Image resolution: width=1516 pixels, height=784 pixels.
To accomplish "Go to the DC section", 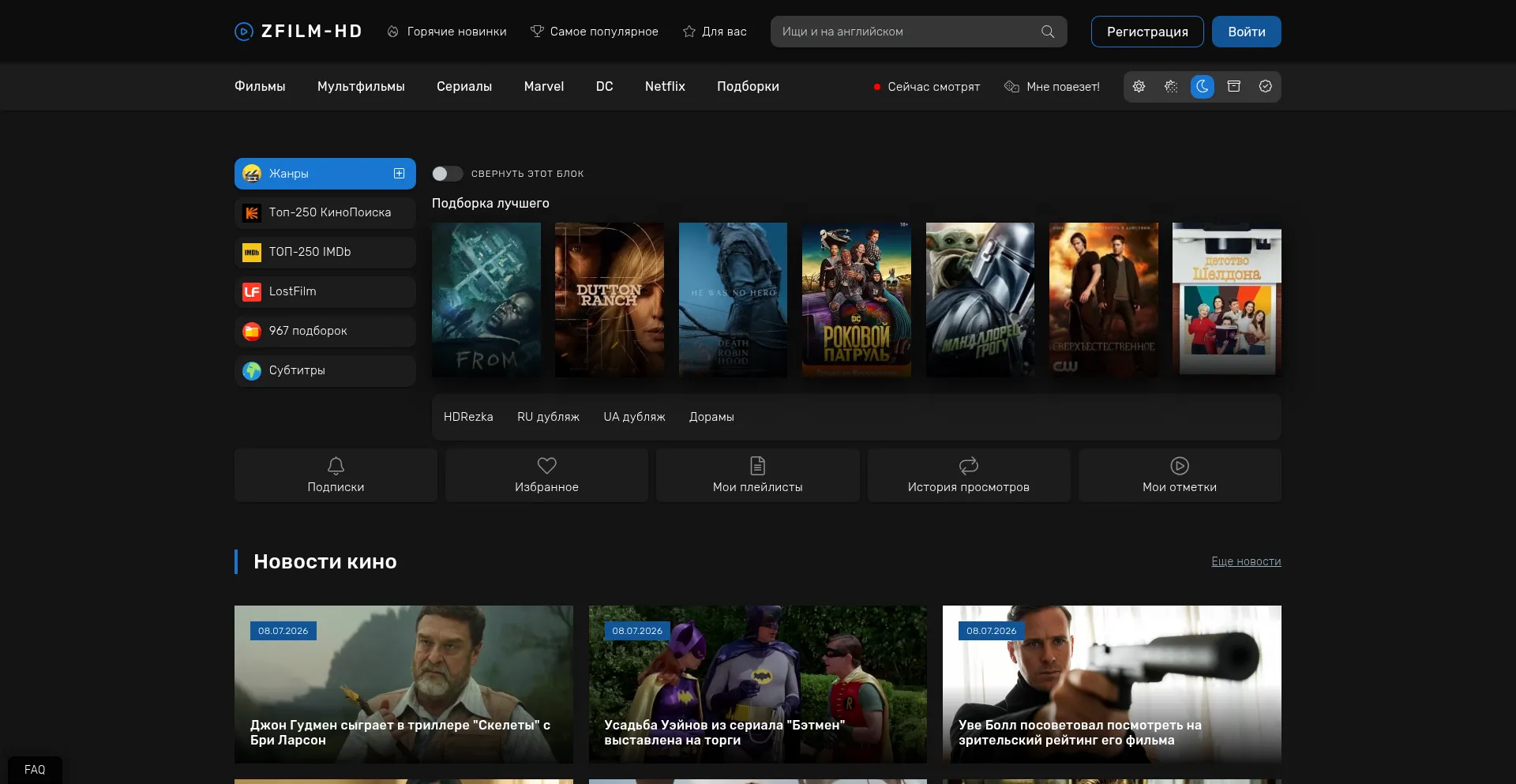I will (x=605, y=86).
